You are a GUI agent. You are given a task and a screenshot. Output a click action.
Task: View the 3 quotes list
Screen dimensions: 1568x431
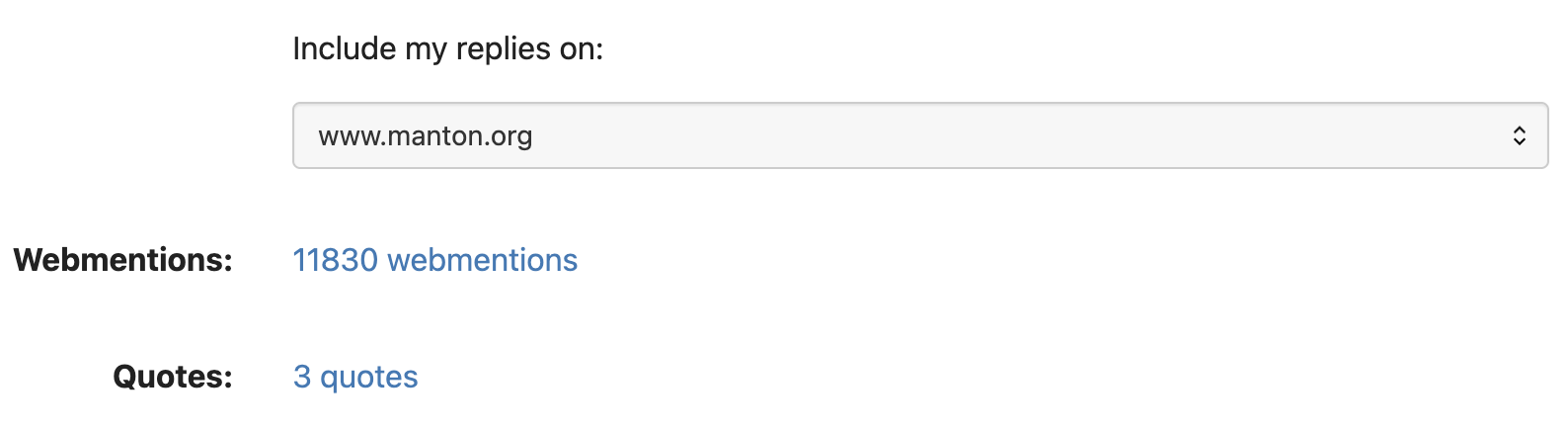point(355,377)
